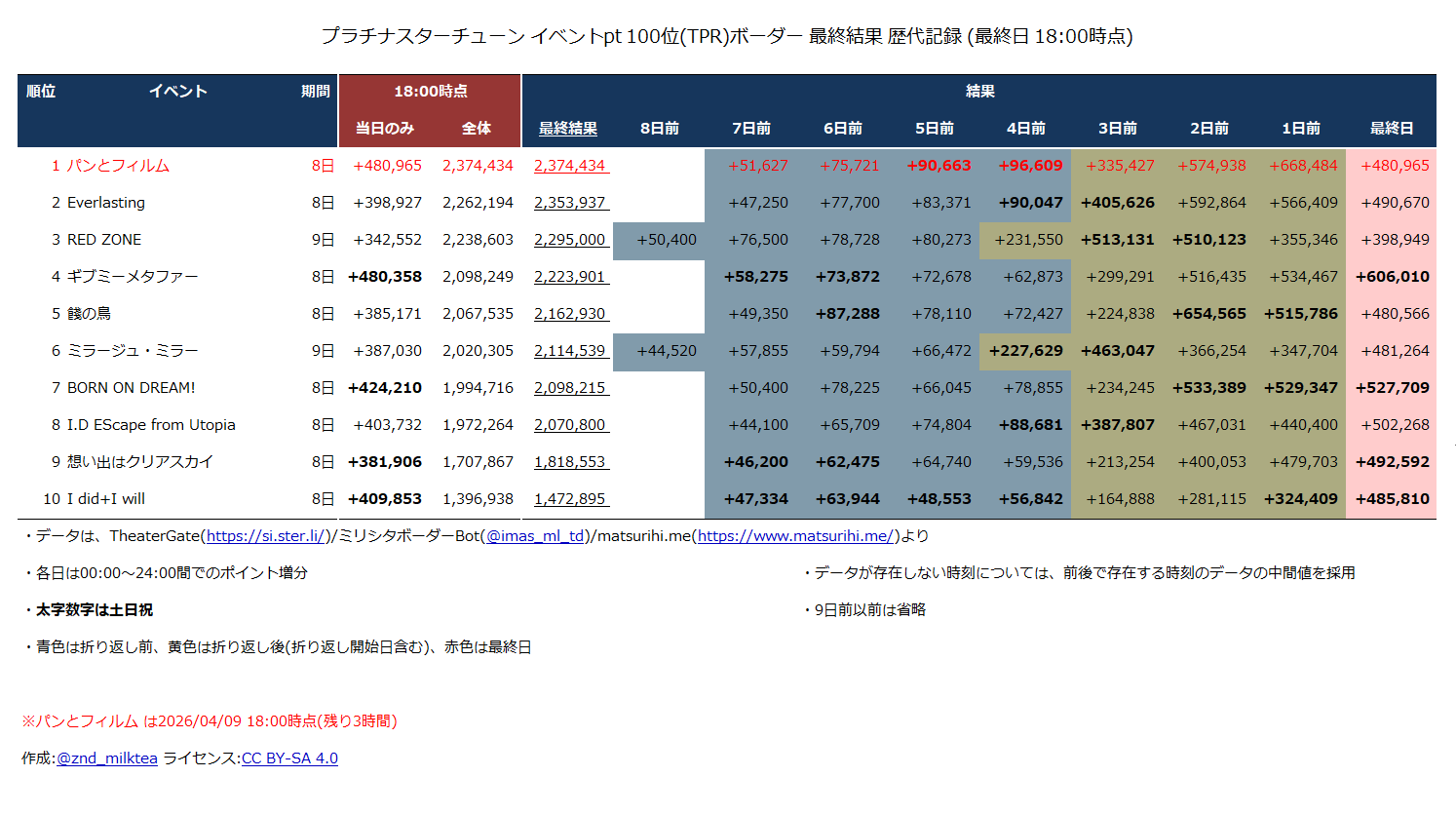Select the Everlasting event name
The width and height of the screenshot is (1456, 816).
106,203
